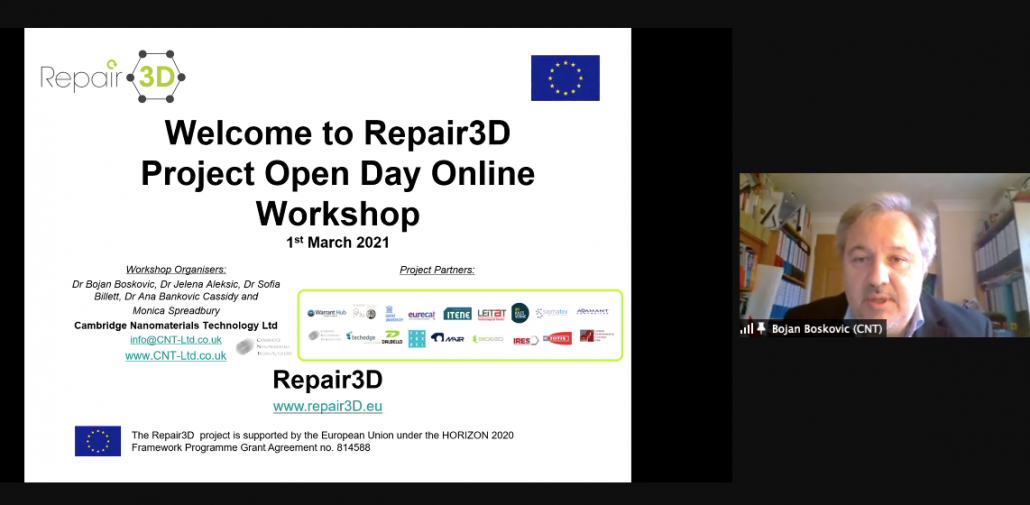
Task: Click the 'Welcome to Repair3D' title line
Action: point(338,132)
